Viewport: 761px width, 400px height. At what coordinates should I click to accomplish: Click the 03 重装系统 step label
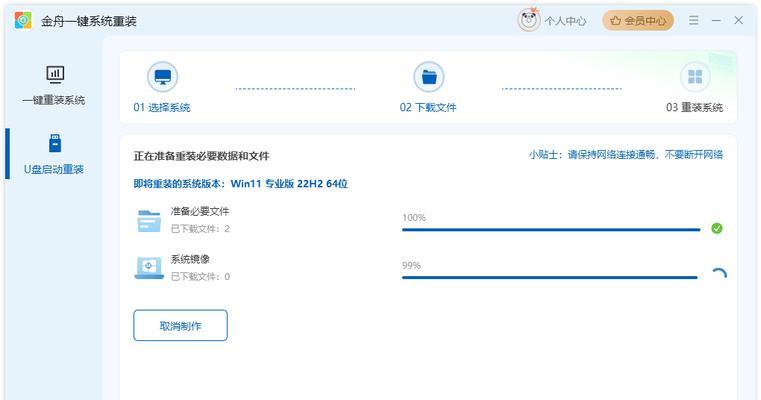tap(695, 107)
